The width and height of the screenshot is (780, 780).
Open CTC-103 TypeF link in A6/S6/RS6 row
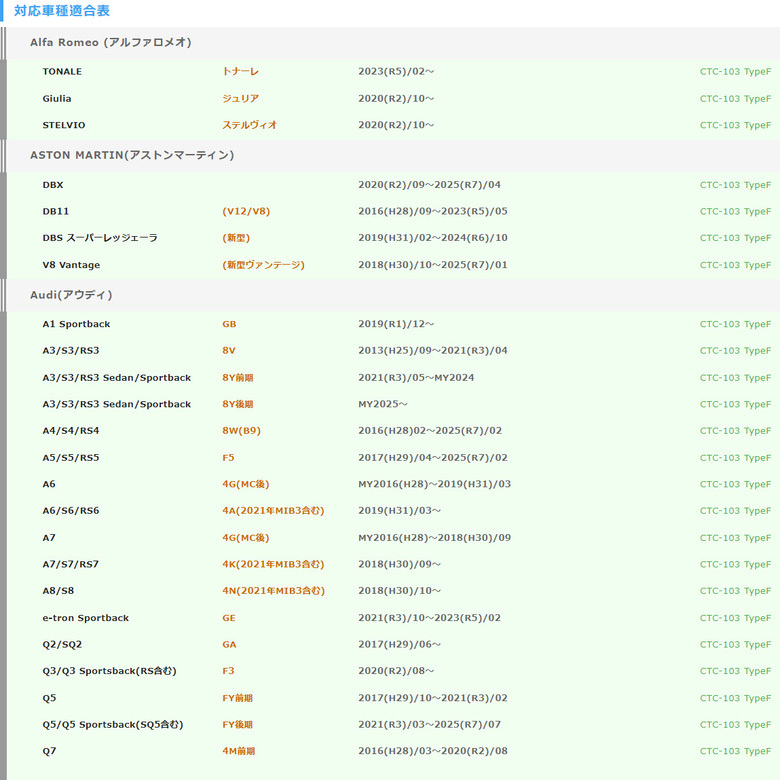click(735, 511)
